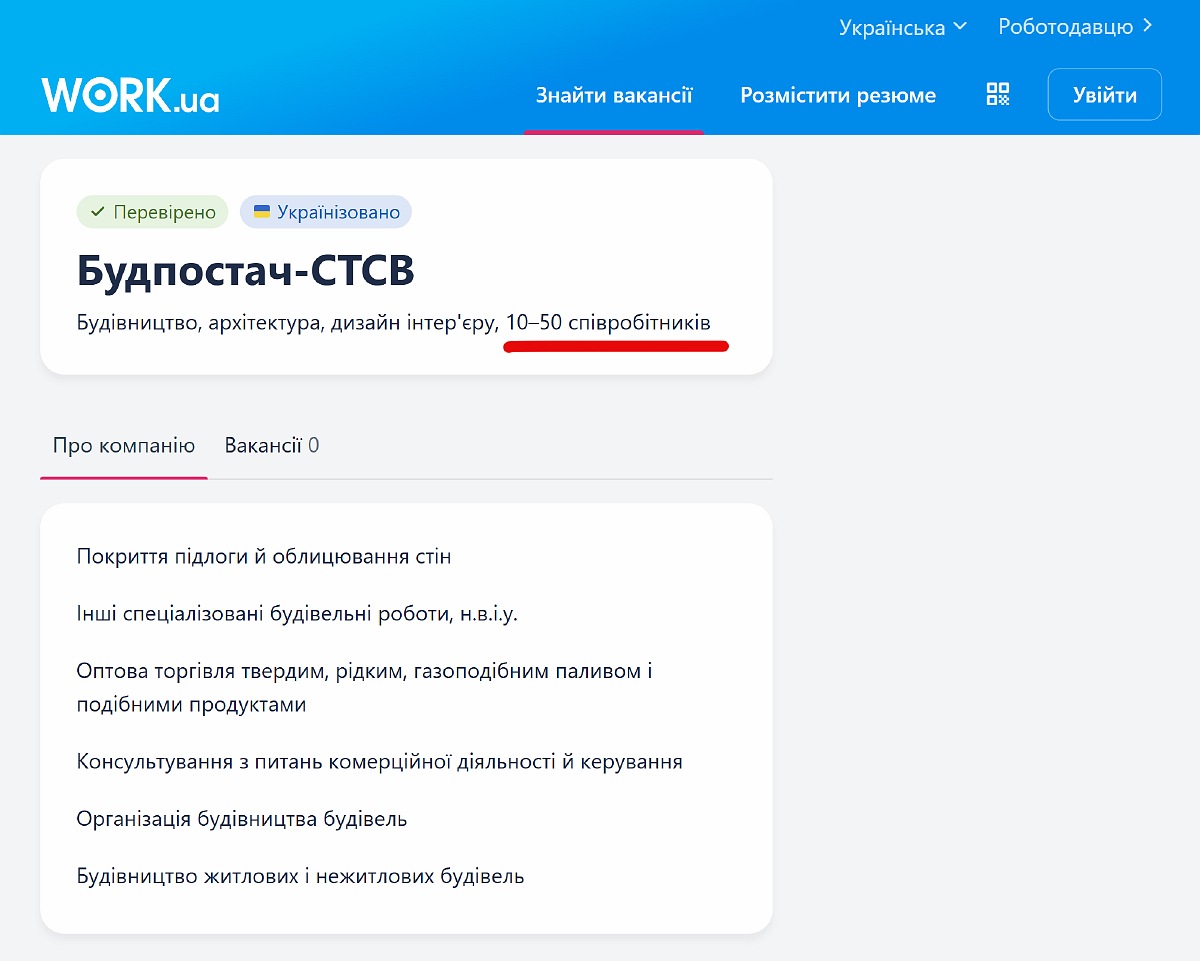Click the Перевірено badge
The height and width of the screenshot is (961, 1200).
click(152, 211)
